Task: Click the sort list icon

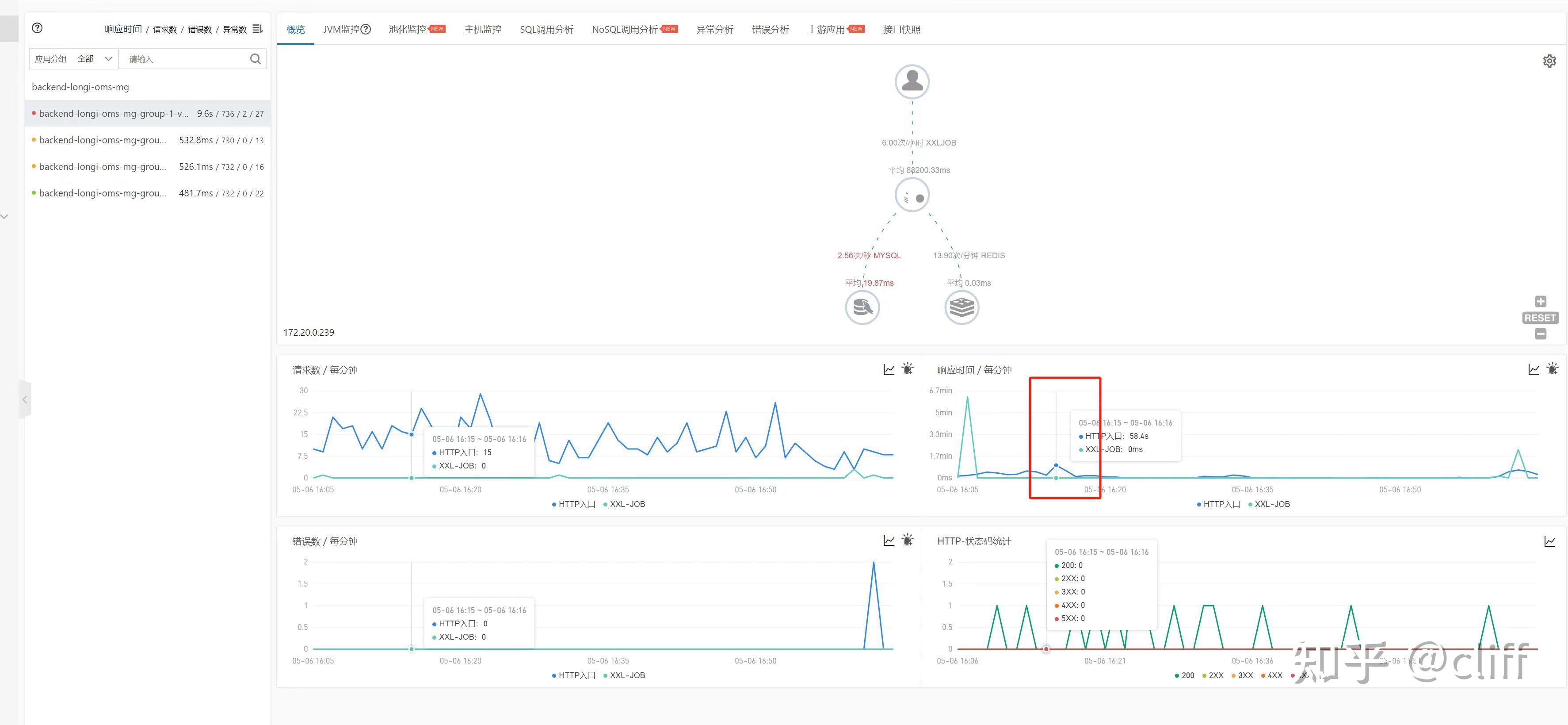Action: pos(257,29)
